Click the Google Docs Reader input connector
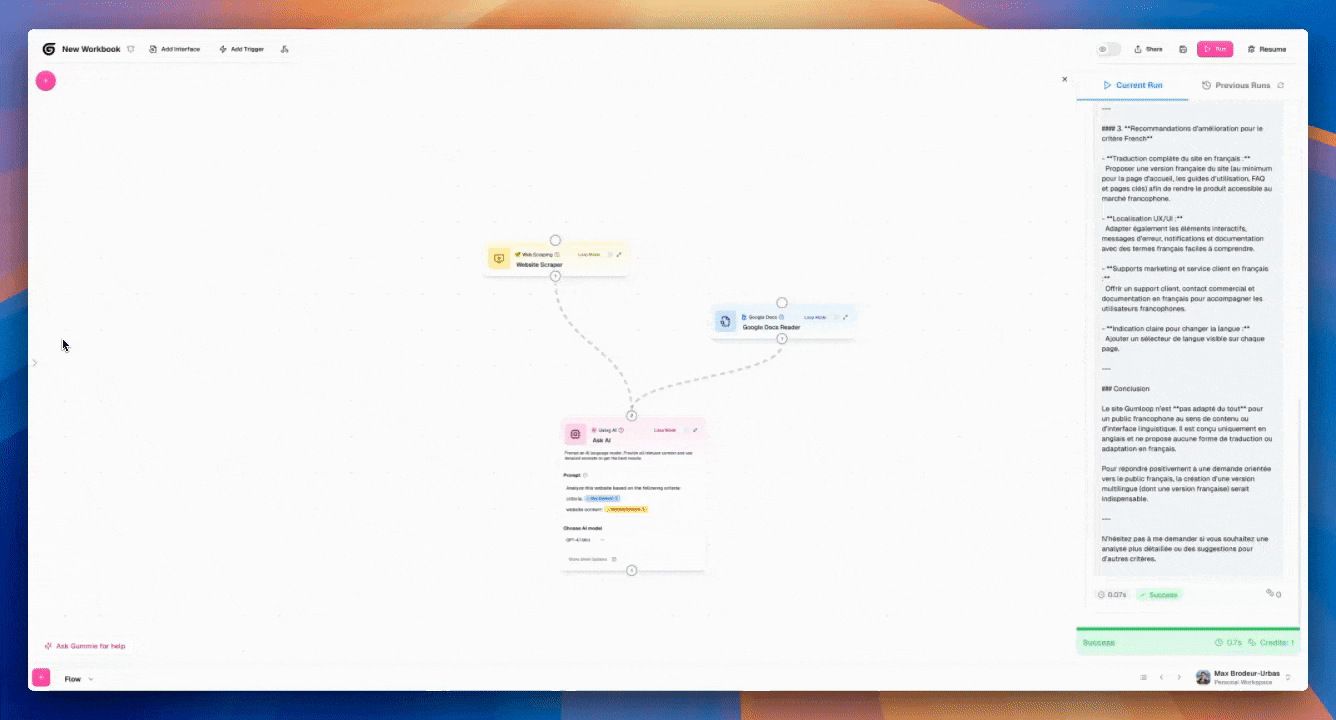 click(x=782, y=303)
